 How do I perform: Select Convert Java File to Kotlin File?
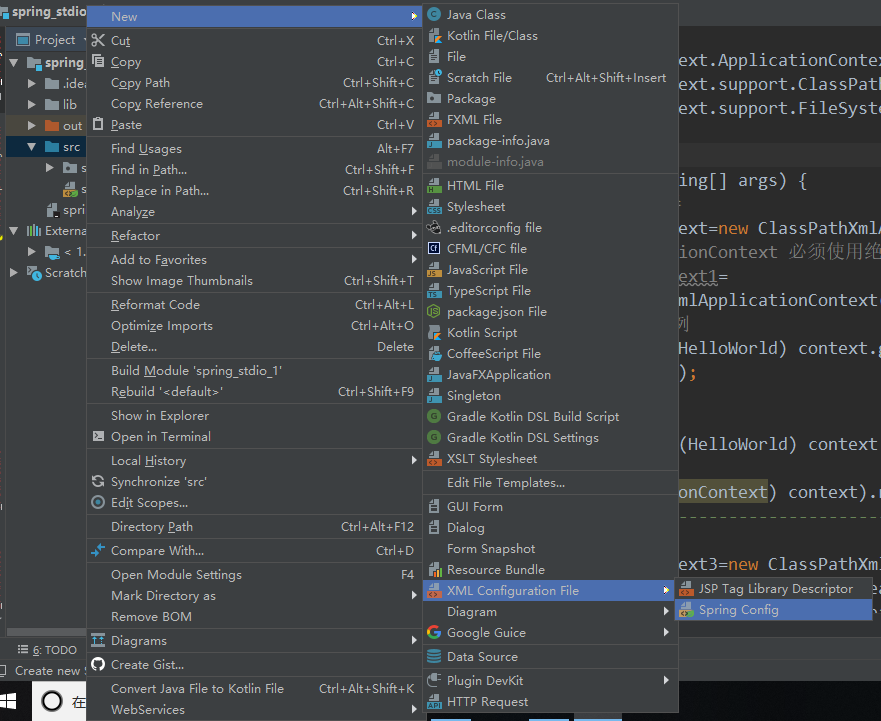pyautogui.click(x=255, y=688)
